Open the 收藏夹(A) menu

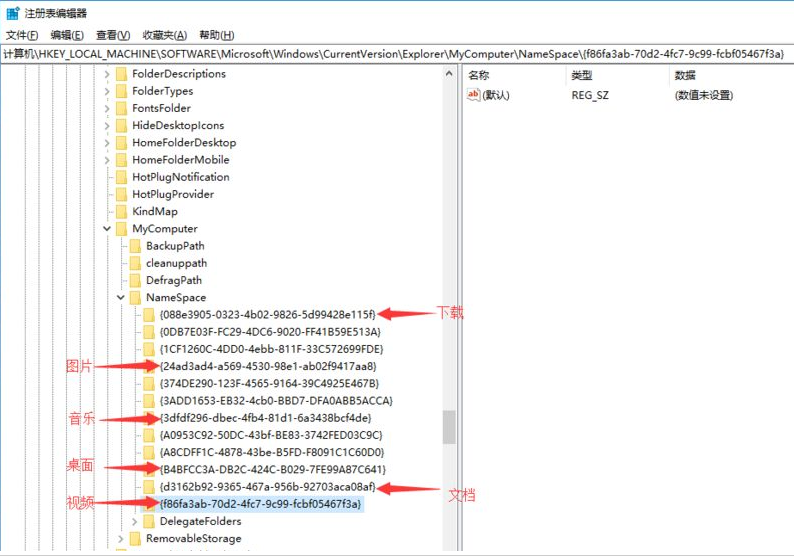pos(163,35)
